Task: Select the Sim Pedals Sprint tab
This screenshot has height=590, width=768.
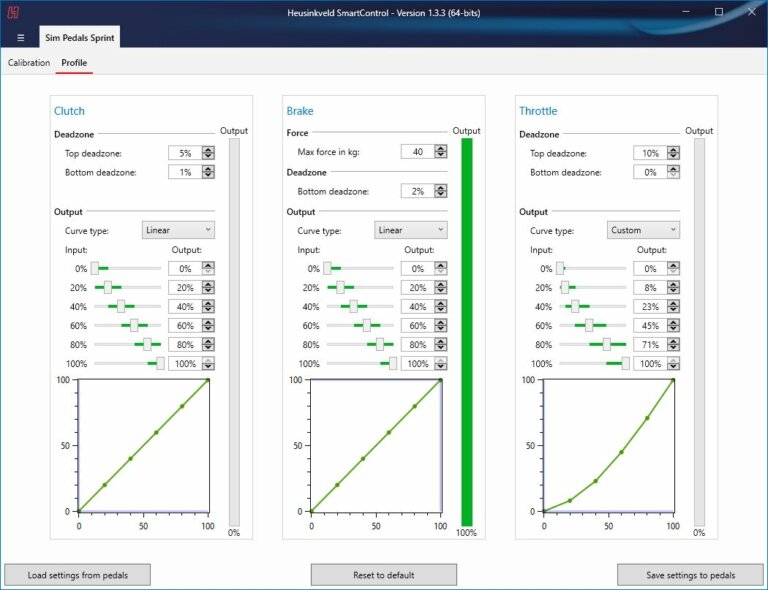Action: [79, 38]
